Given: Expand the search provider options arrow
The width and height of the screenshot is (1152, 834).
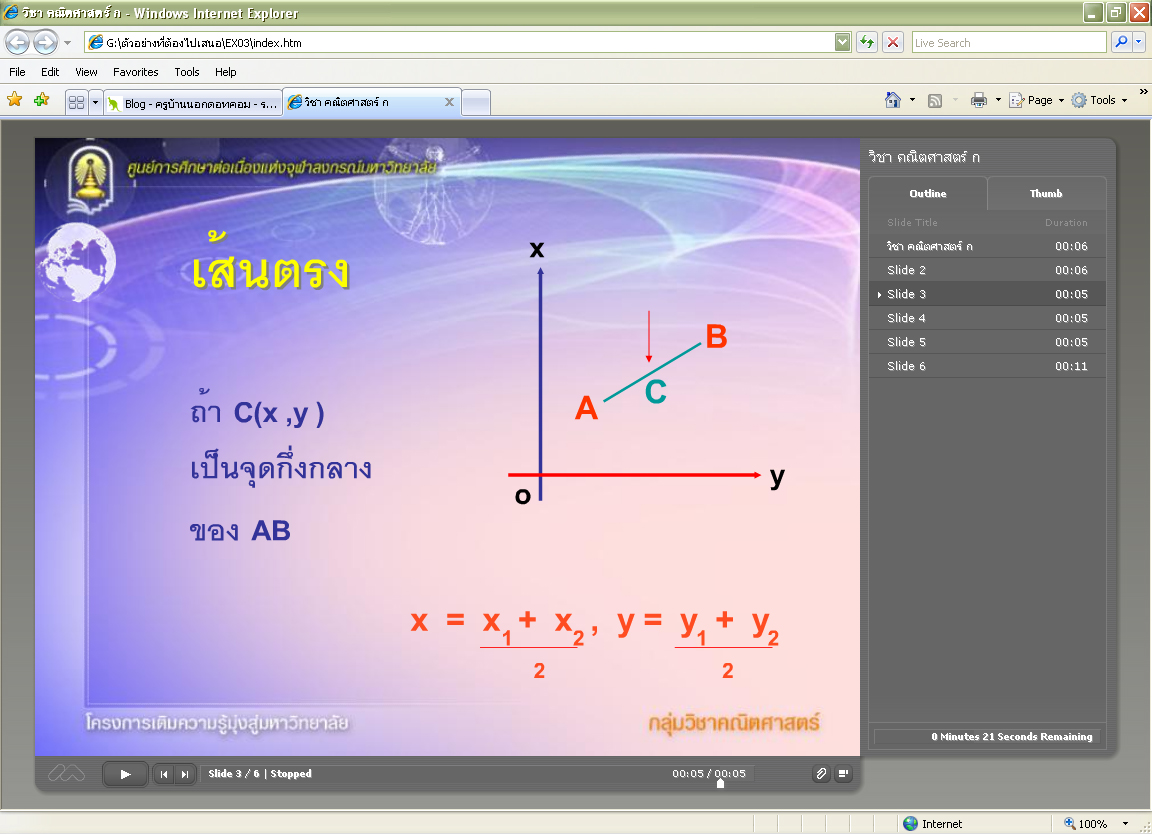Looking at the screenshot, I should 1139,43.
